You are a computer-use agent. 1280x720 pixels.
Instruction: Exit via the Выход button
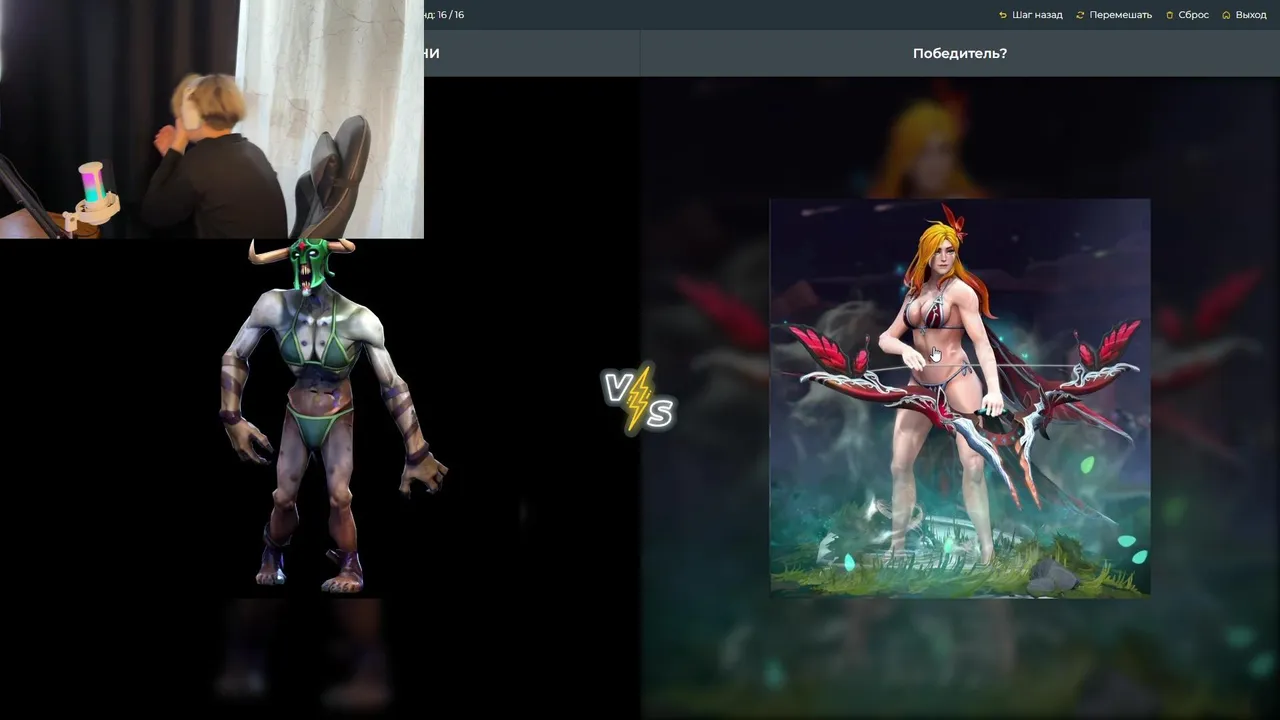tap(1244, 15)
